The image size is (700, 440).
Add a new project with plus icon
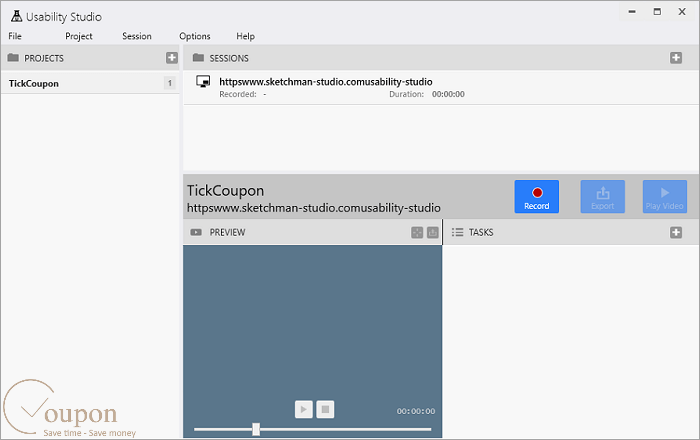click(x=172, y=58)
